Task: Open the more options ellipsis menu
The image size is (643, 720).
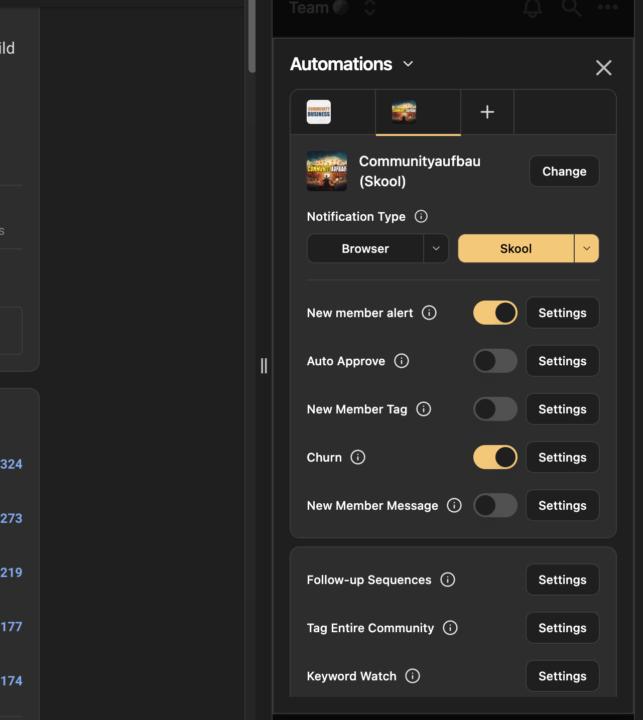Action: 608,7
